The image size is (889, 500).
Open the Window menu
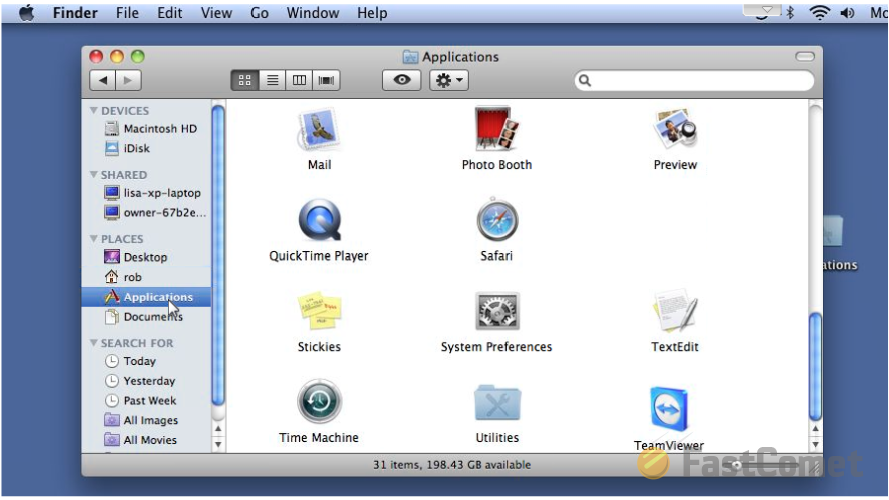point(312,12)
